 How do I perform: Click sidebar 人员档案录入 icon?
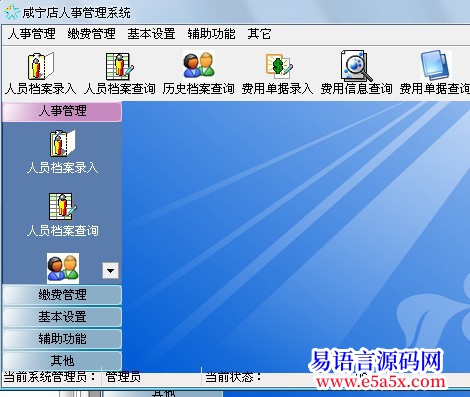click(x=62, y=143)
